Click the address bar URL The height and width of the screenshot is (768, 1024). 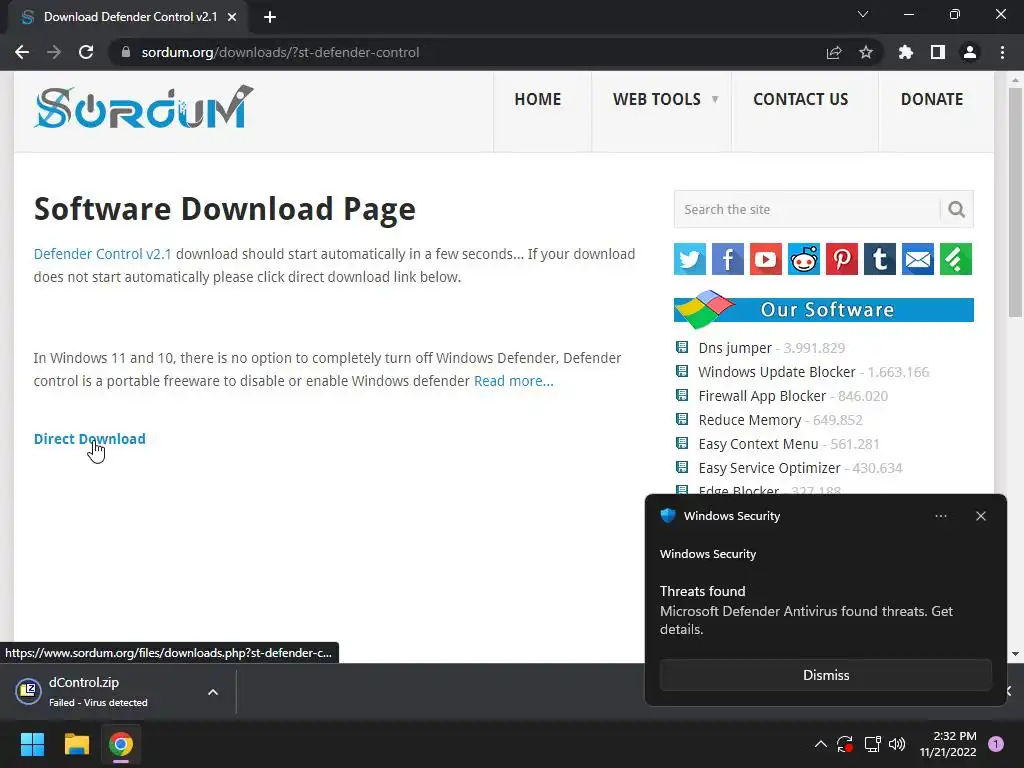point(280,52)
